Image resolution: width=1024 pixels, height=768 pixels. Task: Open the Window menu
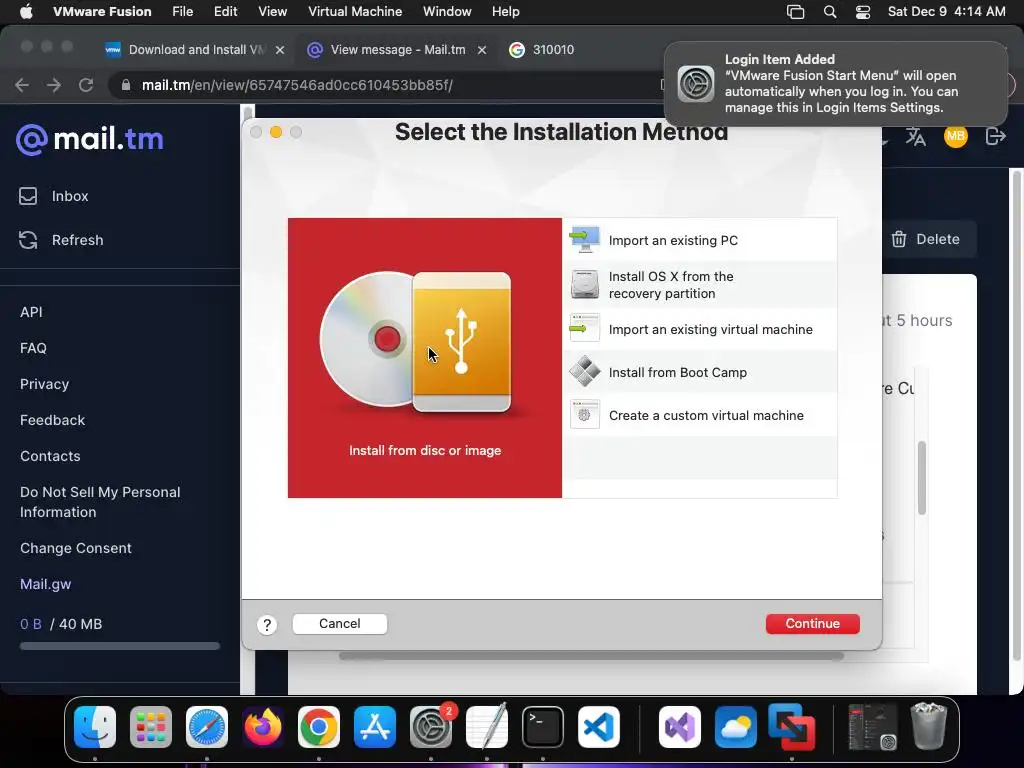tap(447, 12)
